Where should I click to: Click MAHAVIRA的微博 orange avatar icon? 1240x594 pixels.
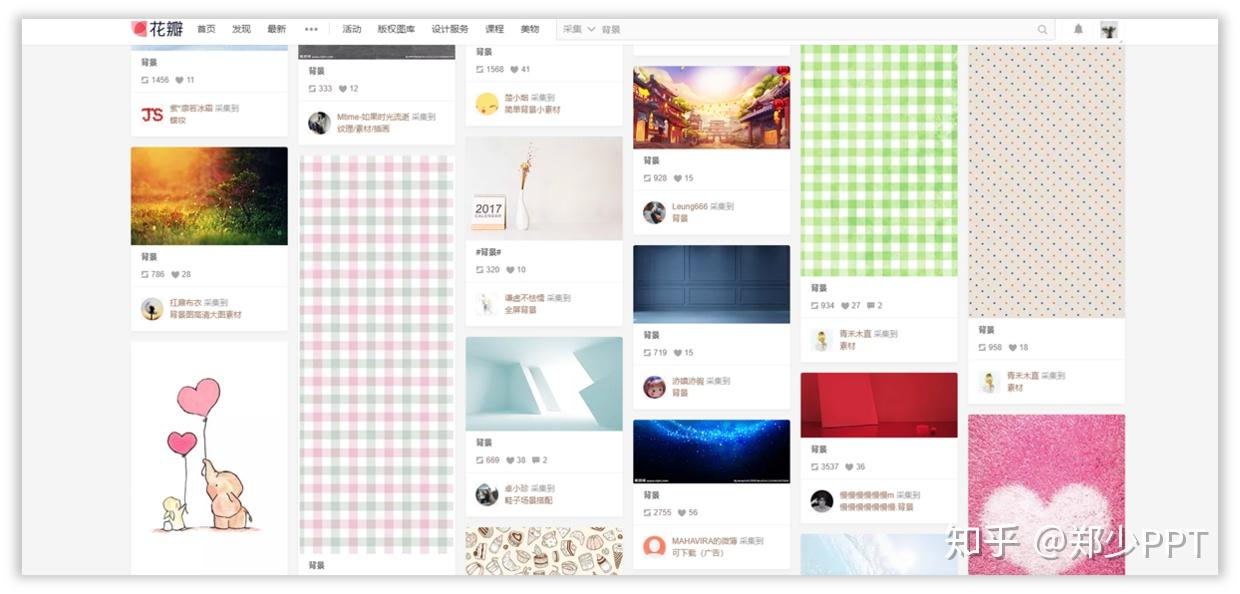pyautogui.click(x=654, y=546)
